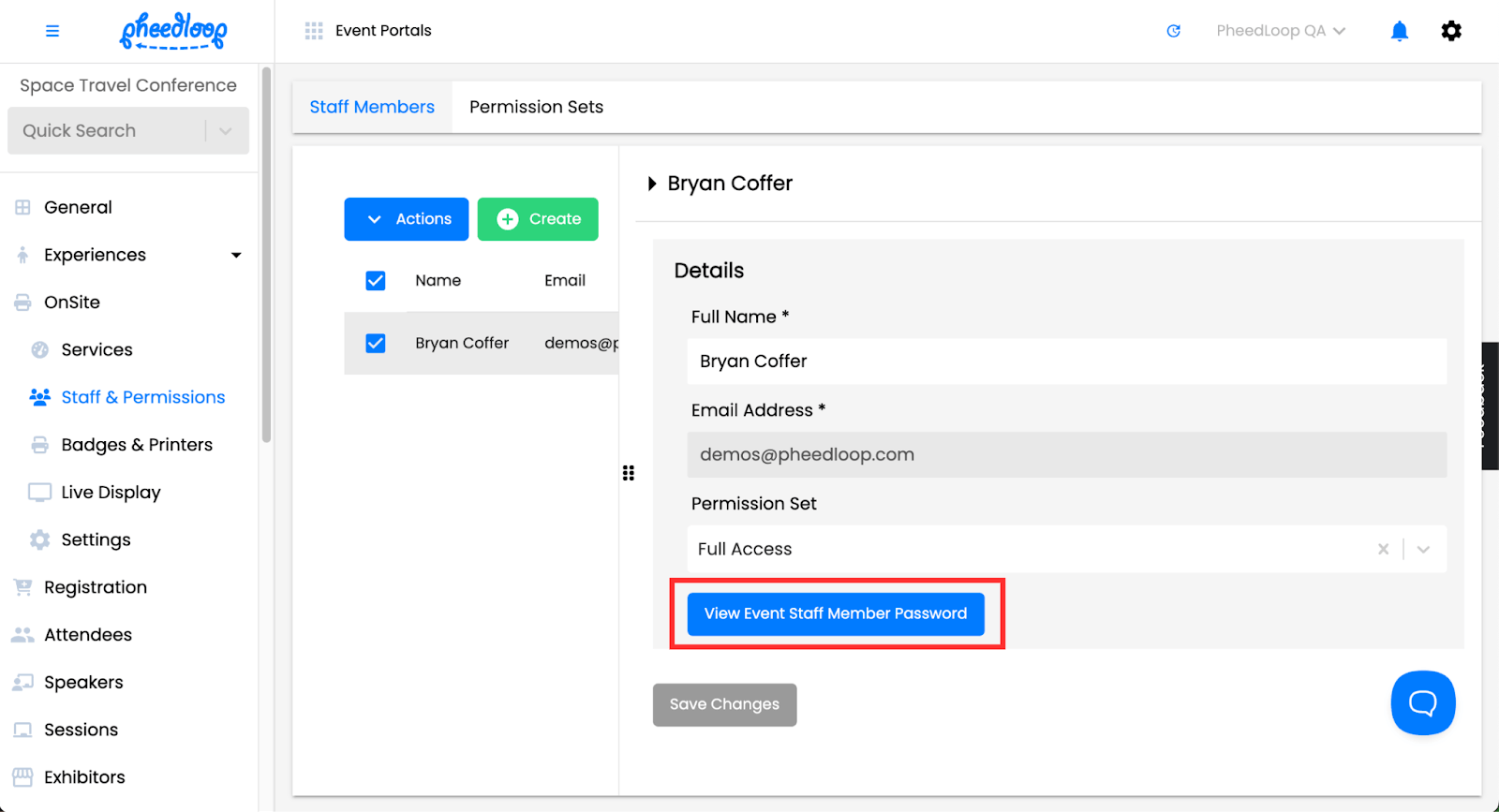
Task: Go to Badges & Printers in sidebar
Action: coord(137,445)
